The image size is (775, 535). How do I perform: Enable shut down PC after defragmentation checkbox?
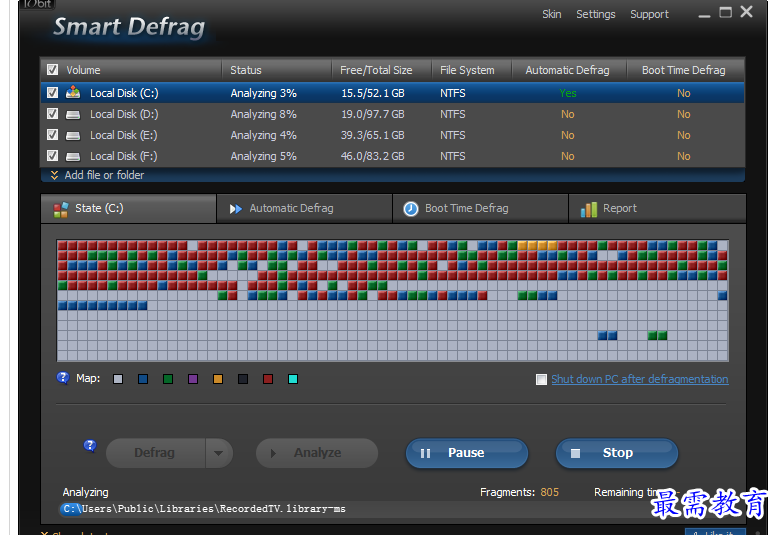[541, 379]
